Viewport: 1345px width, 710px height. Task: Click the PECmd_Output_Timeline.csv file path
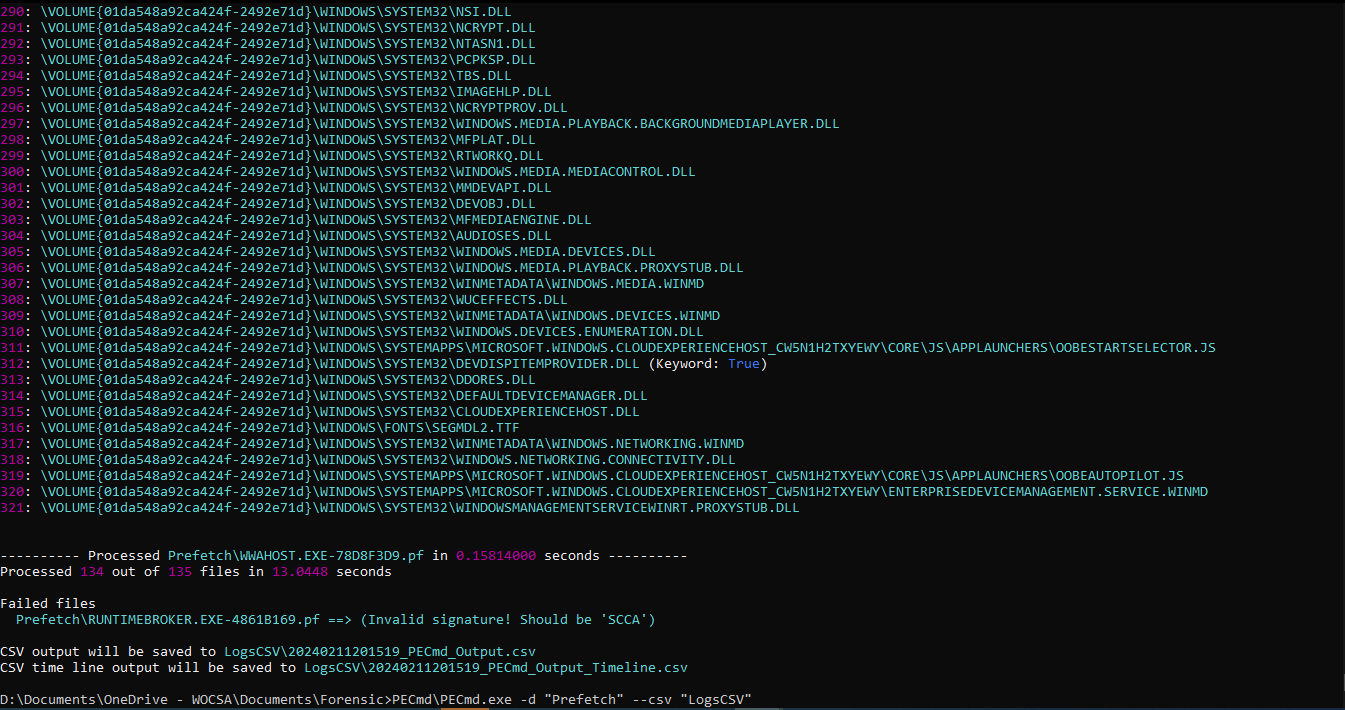coord(496,668)
